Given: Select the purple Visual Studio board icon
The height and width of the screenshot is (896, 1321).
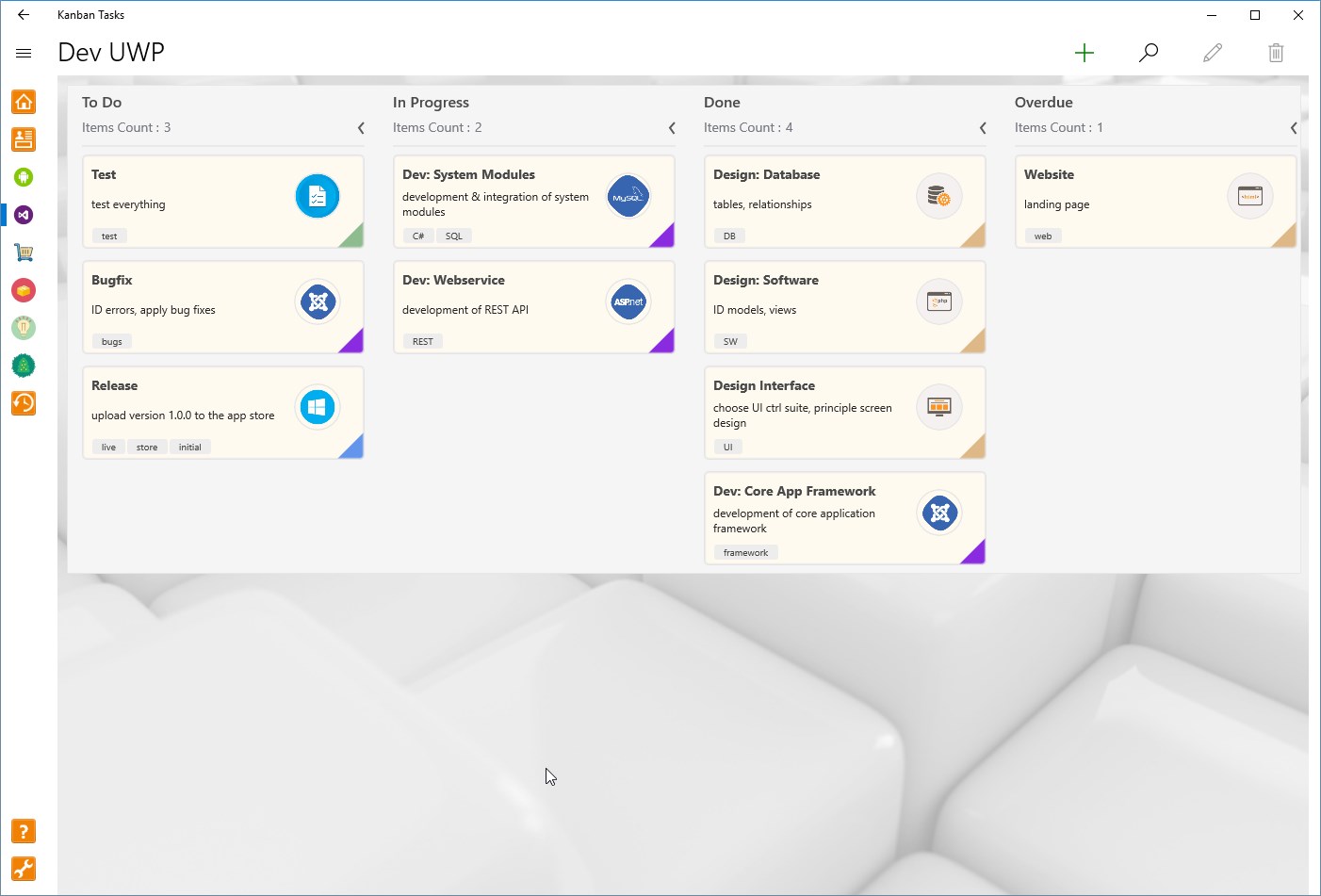Looking at the screenshot, I should tap(24, 215).
